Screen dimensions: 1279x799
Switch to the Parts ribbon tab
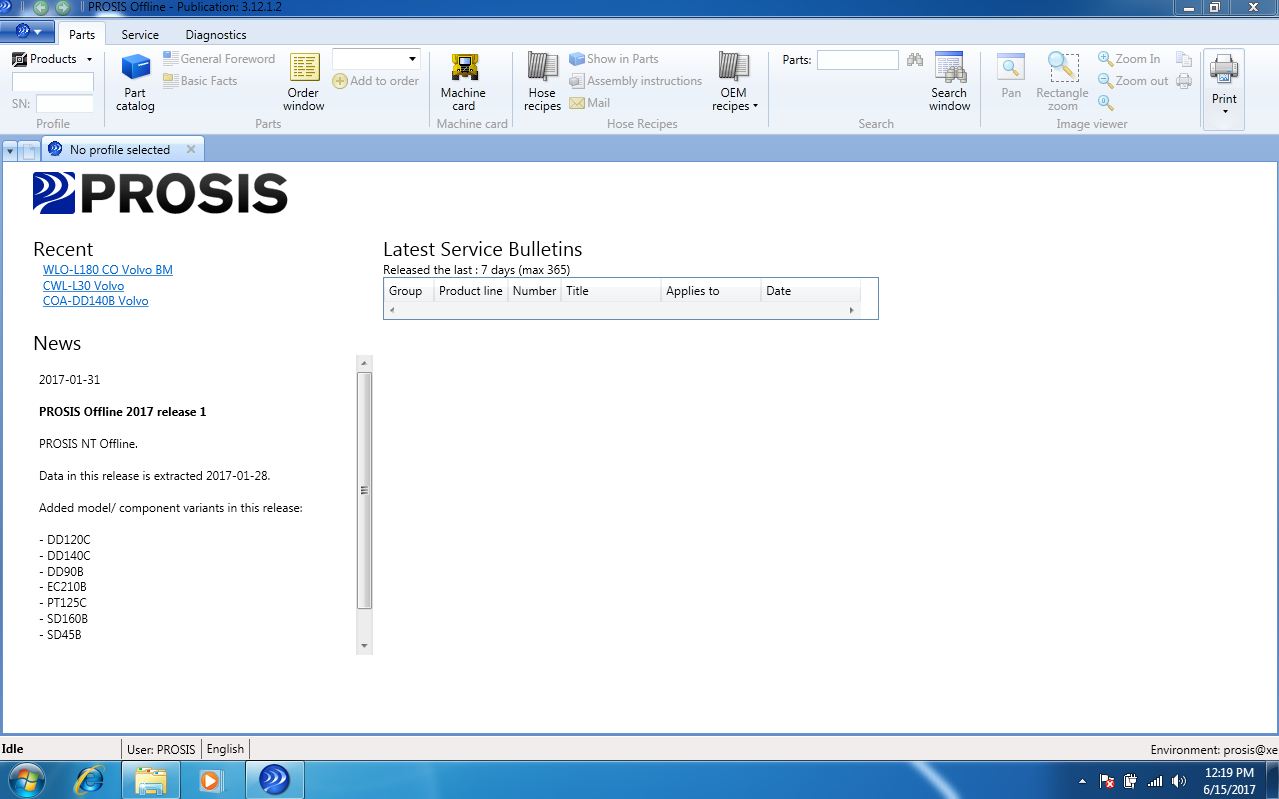pyautogui.click(x=82, y=34)
